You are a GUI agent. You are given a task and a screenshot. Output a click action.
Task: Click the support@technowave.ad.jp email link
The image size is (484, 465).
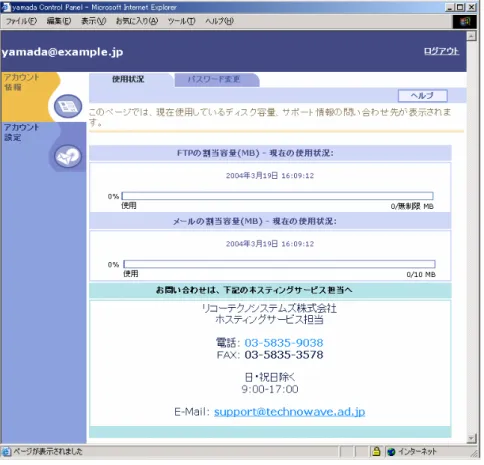coord(289,412)
